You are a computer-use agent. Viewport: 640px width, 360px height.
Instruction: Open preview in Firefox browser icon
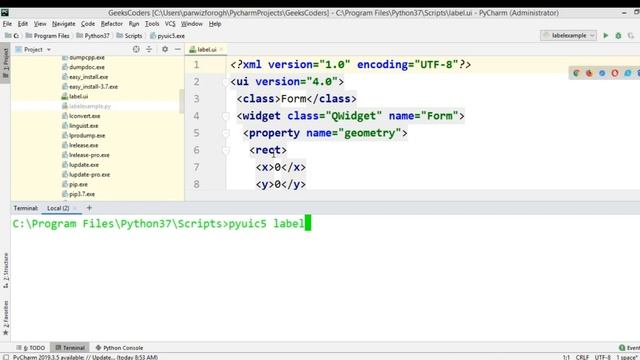click(589, 73)
